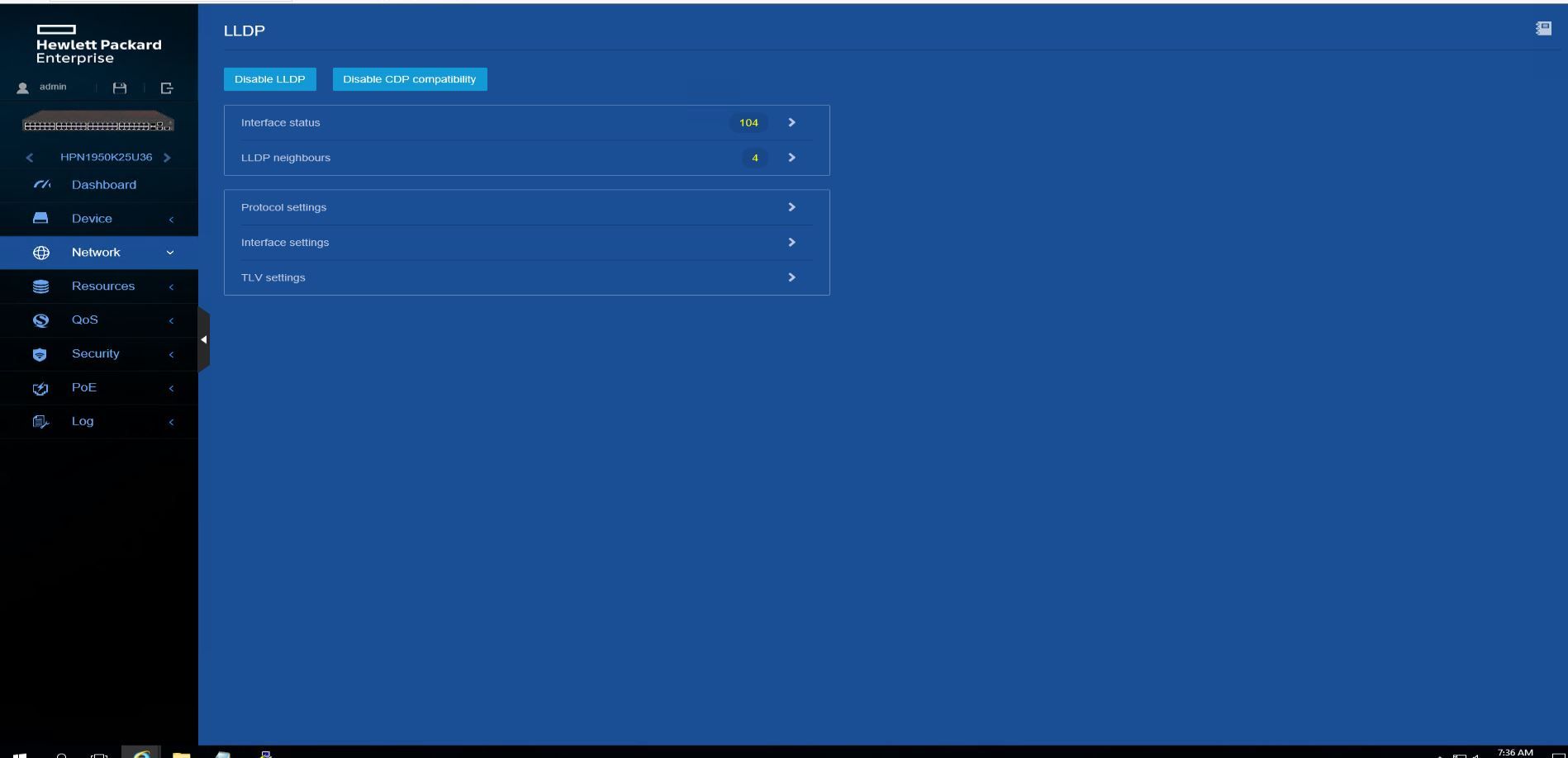This screenshot has height=758, width=1568.
Task: Collapse the sidebar with the triangle handle
Action: [203, 339]
